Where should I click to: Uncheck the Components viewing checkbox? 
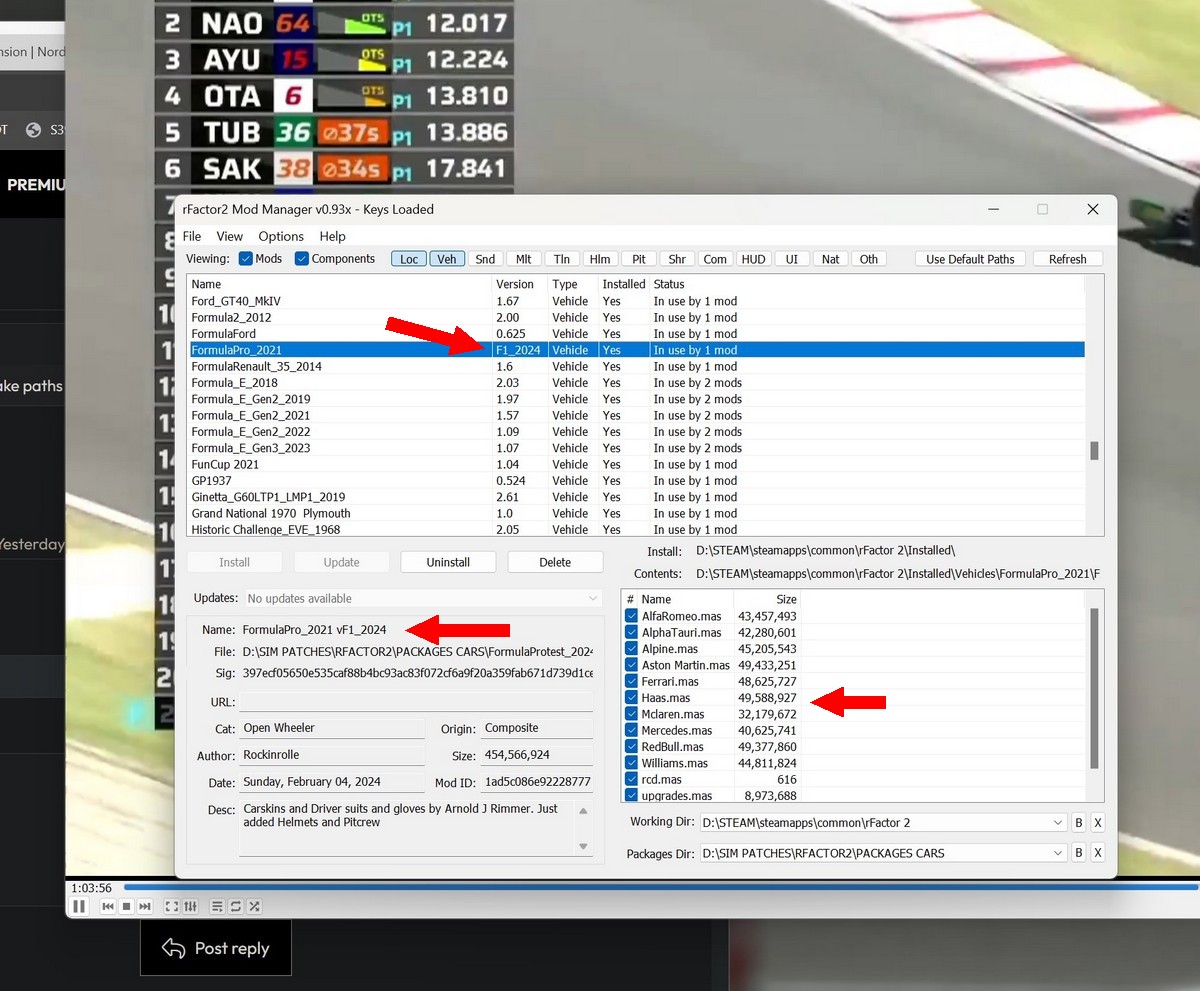click(x=302, y=259)
